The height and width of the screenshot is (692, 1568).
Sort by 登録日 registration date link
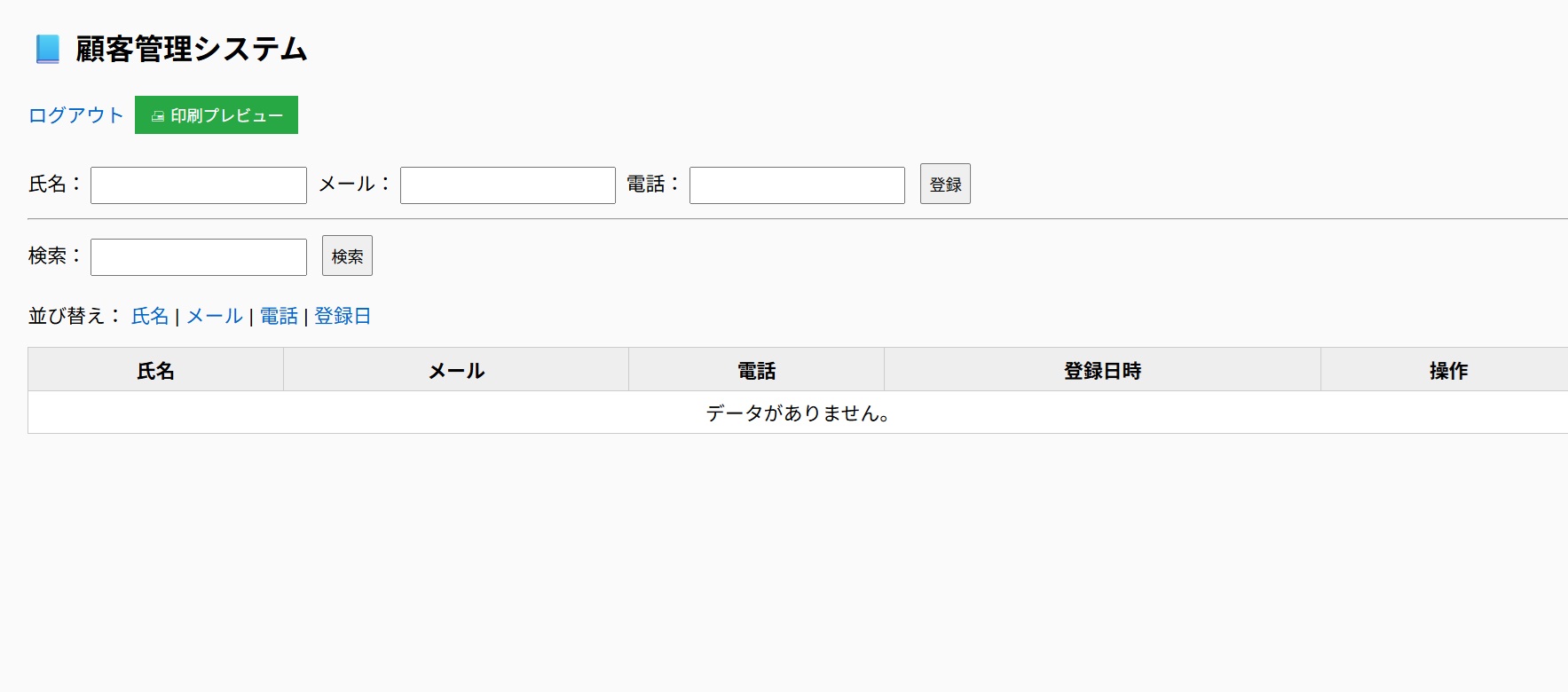tap(343, 316)
